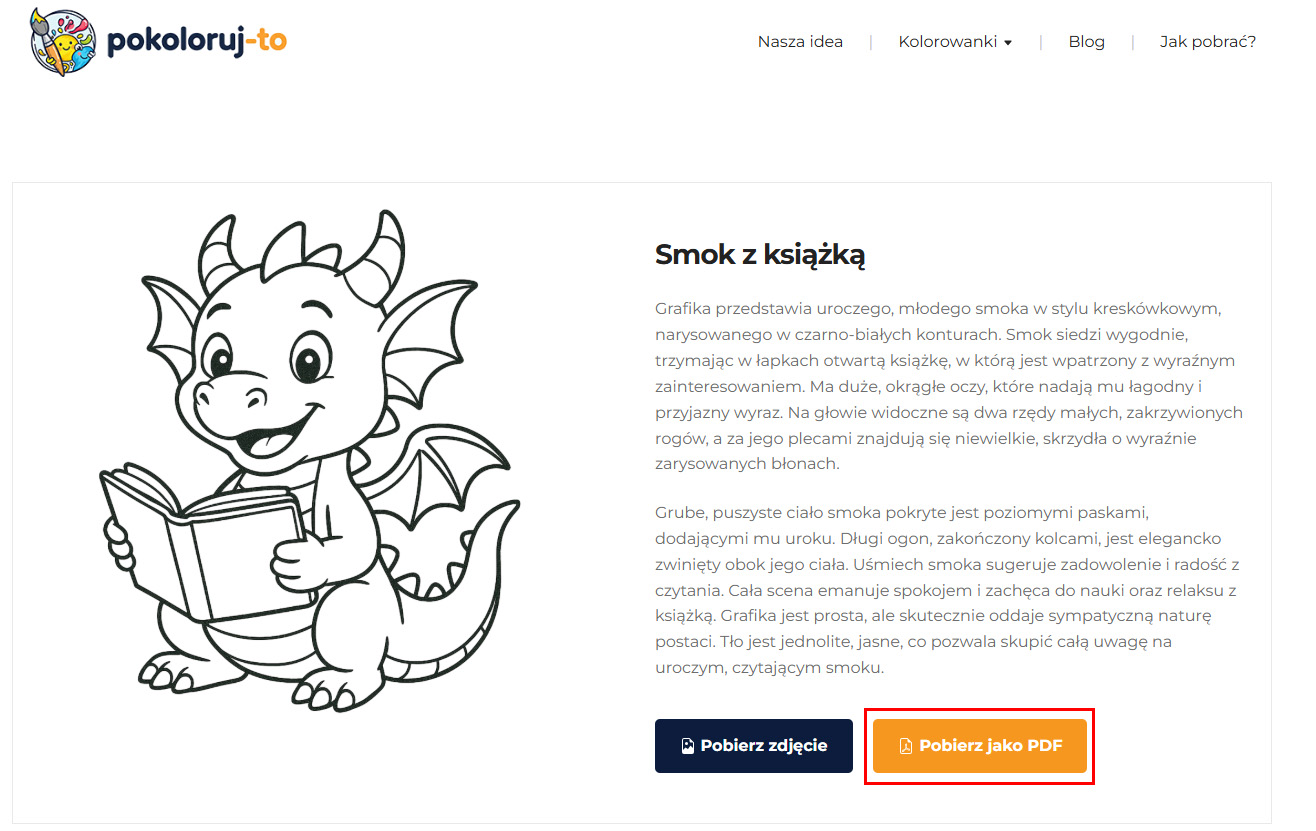
Task: Open the Jak pobrać? help link
Action: click(x=1208, y=42)
